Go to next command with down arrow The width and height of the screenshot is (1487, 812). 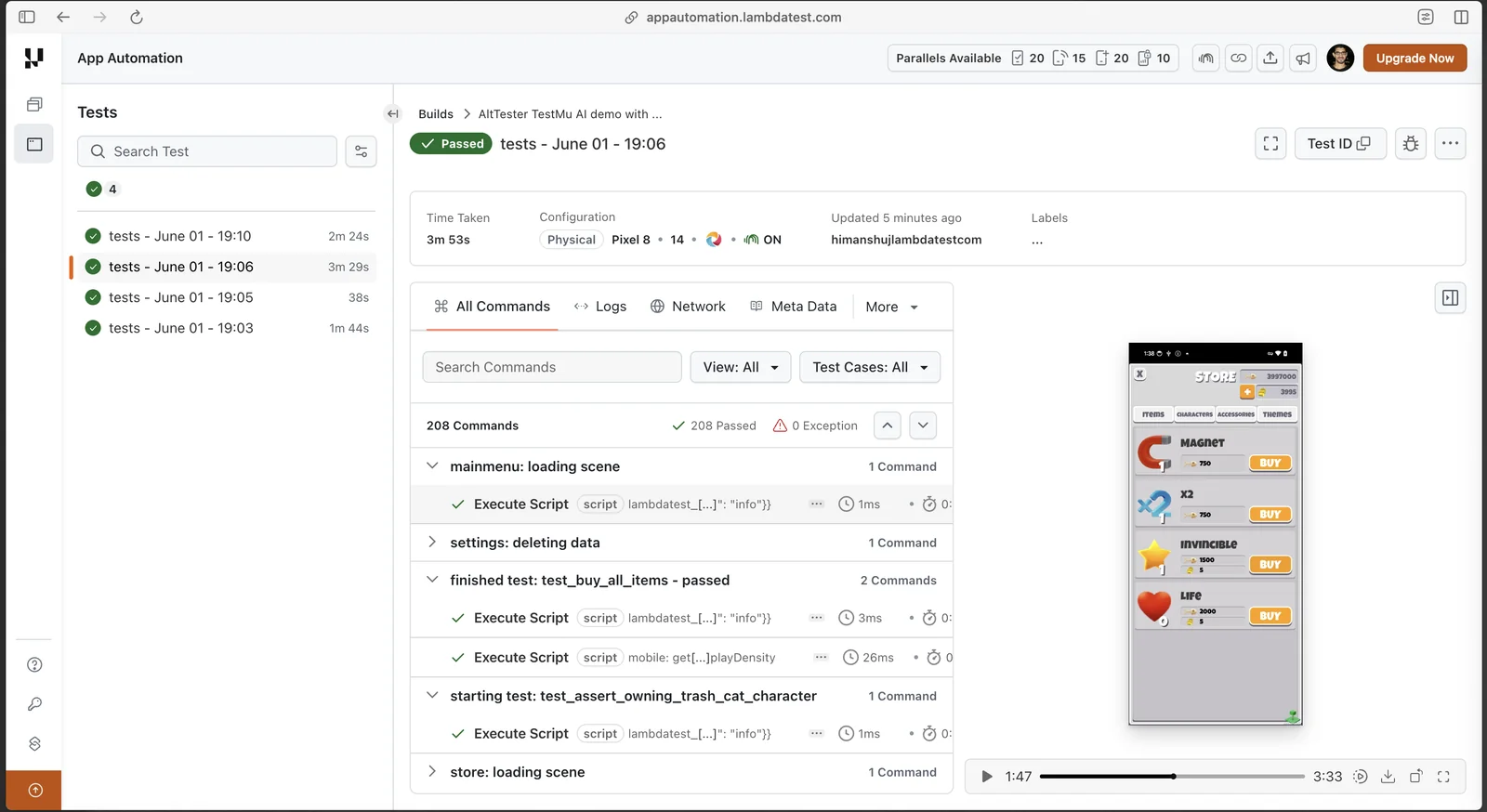[x=923, y=426]
